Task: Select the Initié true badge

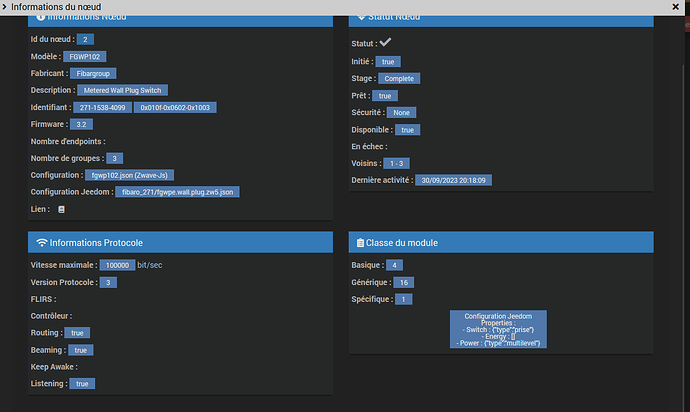Action: (x=388, y=62)
